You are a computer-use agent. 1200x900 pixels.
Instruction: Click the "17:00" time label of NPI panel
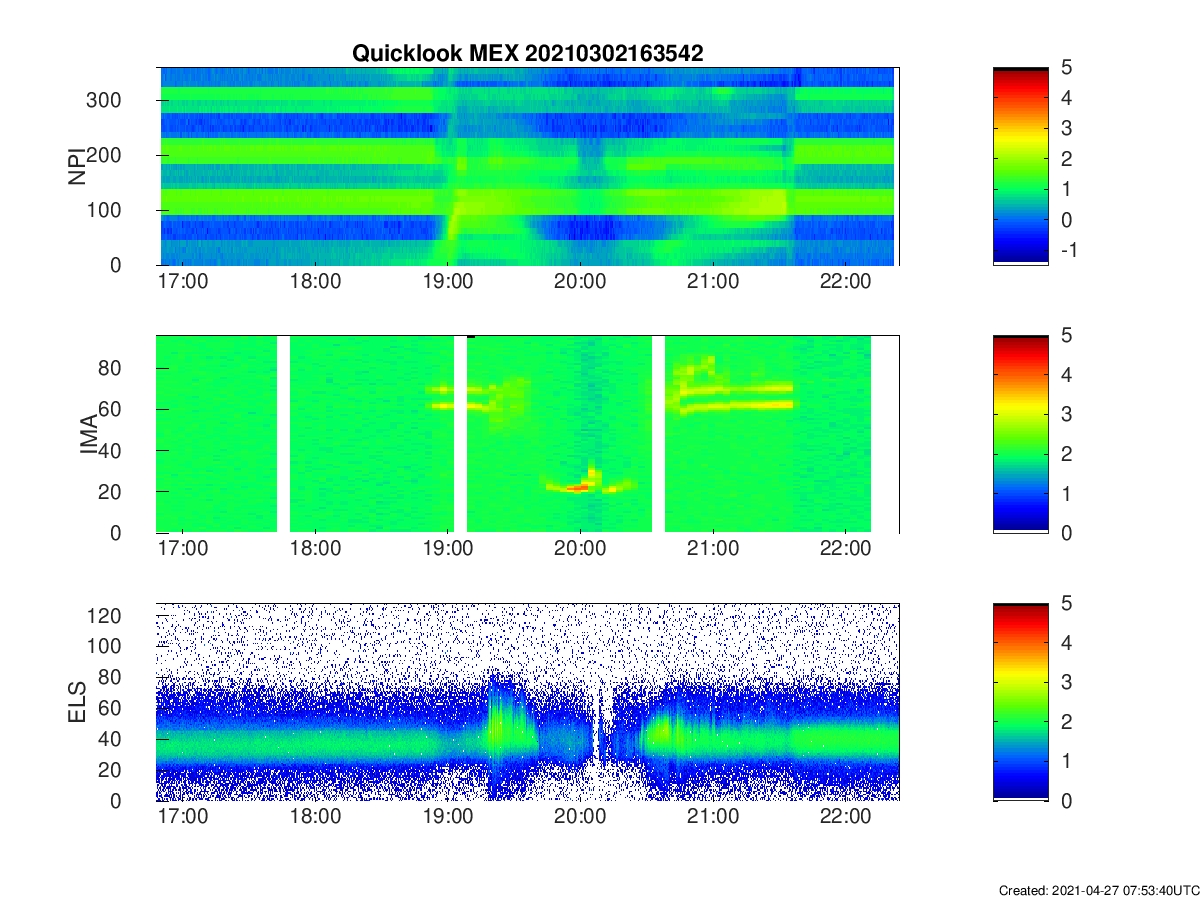(183, 282)
